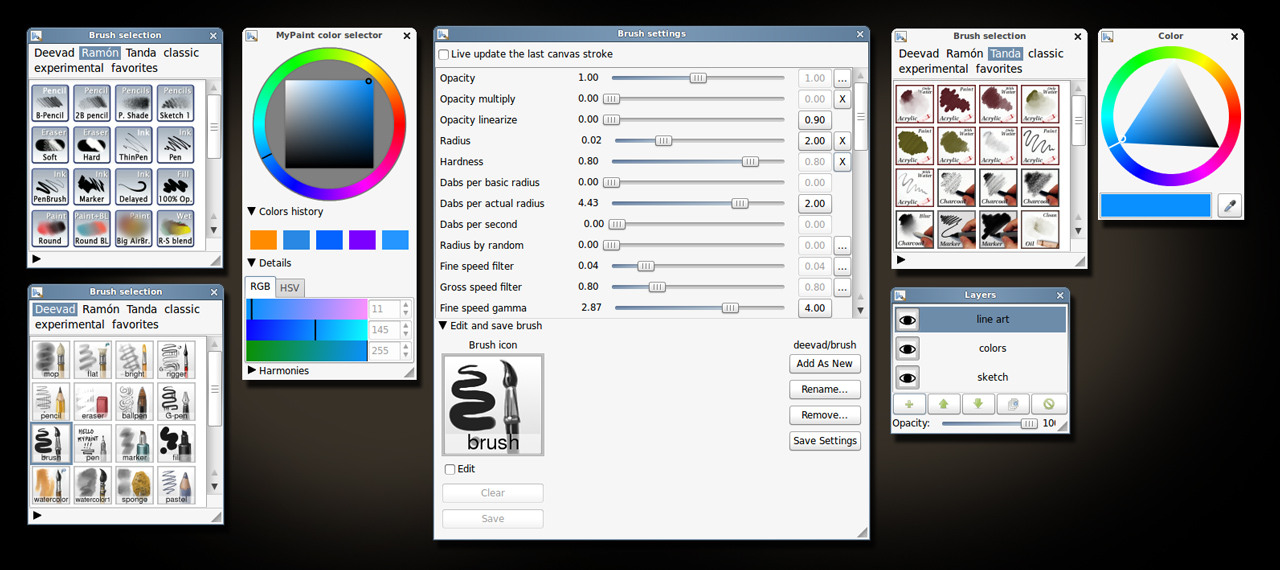Viewport: 1280px width, 570px height.
Task: Choose the Big AirBr. paint brush
Action: tap(134, 229)
